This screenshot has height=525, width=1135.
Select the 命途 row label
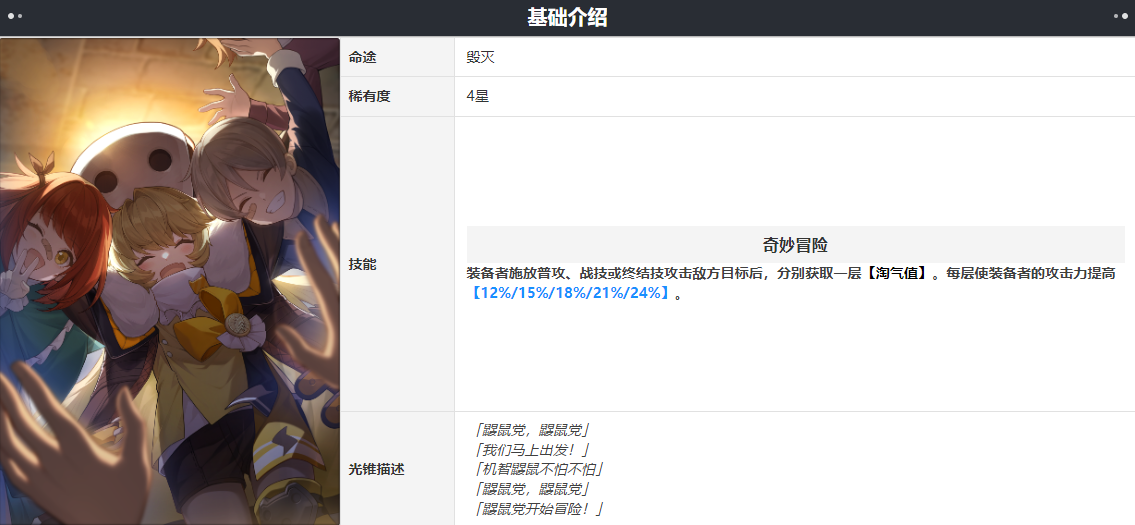(363, 57)
